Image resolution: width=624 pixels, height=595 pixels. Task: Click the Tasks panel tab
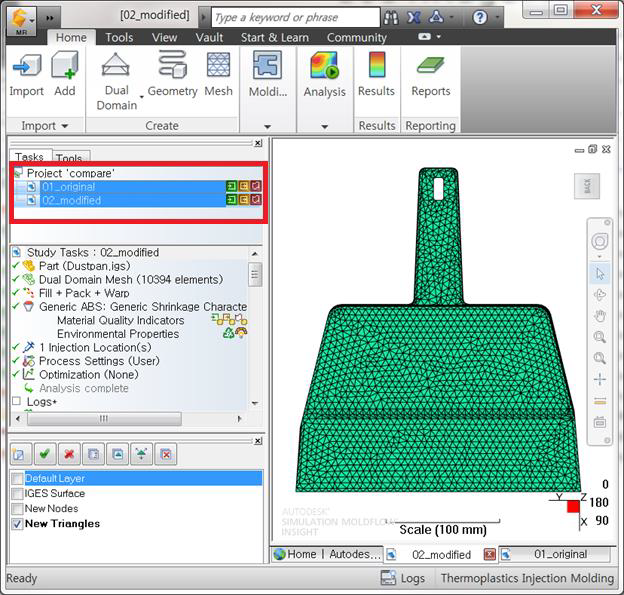pos(29,157)
